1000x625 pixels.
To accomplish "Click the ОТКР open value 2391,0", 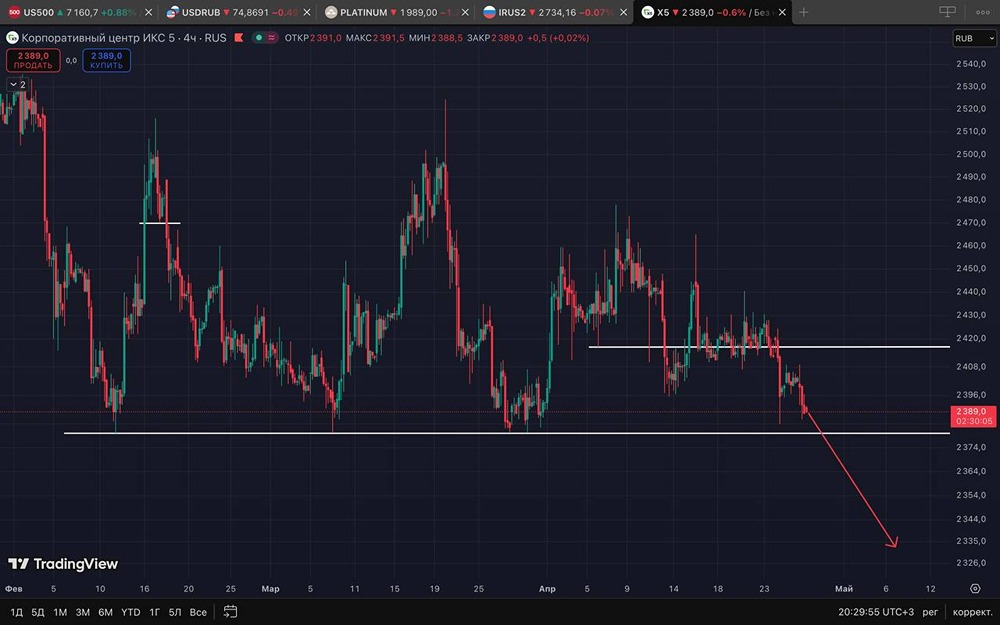I will [325, 38].
